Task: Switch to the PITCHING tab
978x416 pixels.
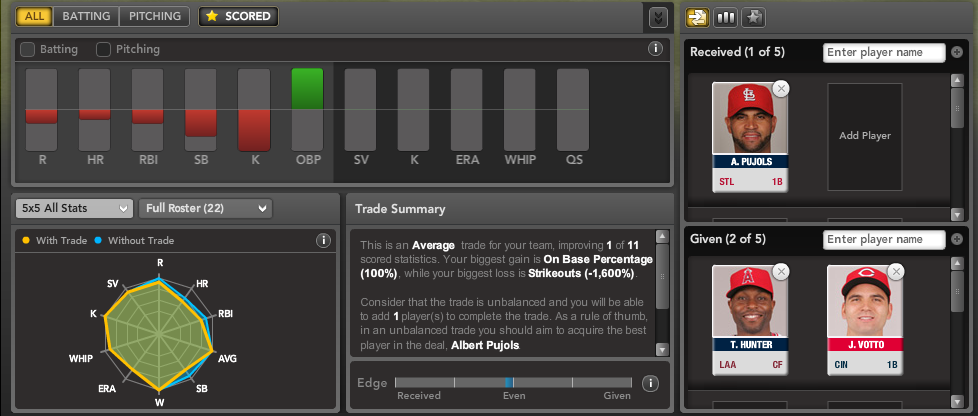Action: click(154, 16)
